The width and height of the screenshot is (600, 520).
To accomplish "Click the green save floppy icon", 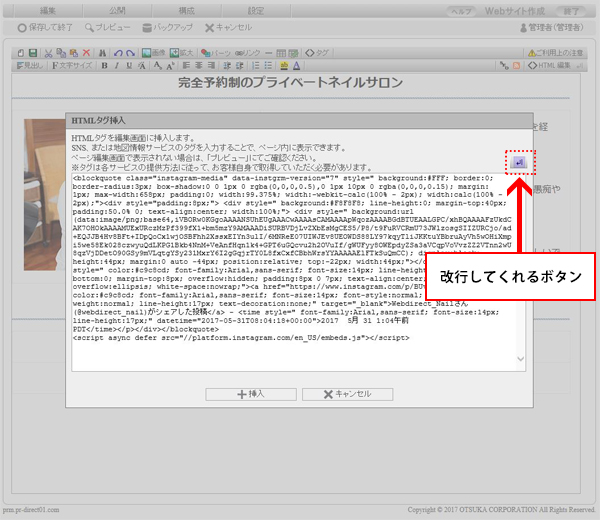I will tap(33, 53).
